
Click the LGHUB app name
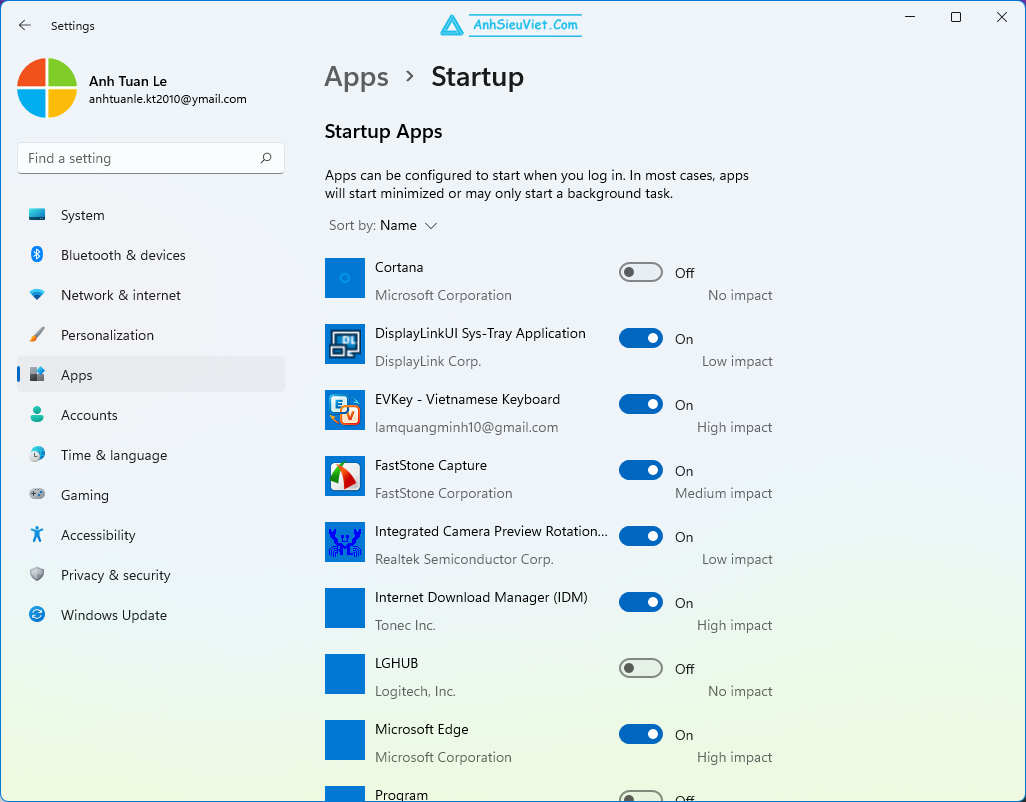(x=397, y=663)
